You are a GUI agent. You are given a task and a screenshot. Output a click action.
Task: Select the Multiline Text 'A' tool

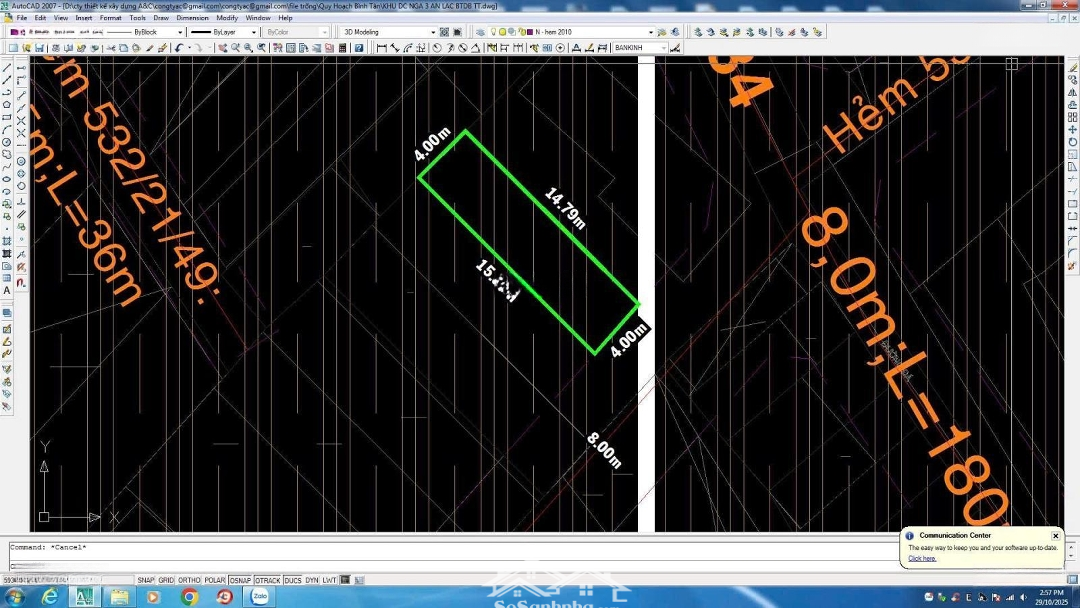pyautogui.click(x=7, y=290)
